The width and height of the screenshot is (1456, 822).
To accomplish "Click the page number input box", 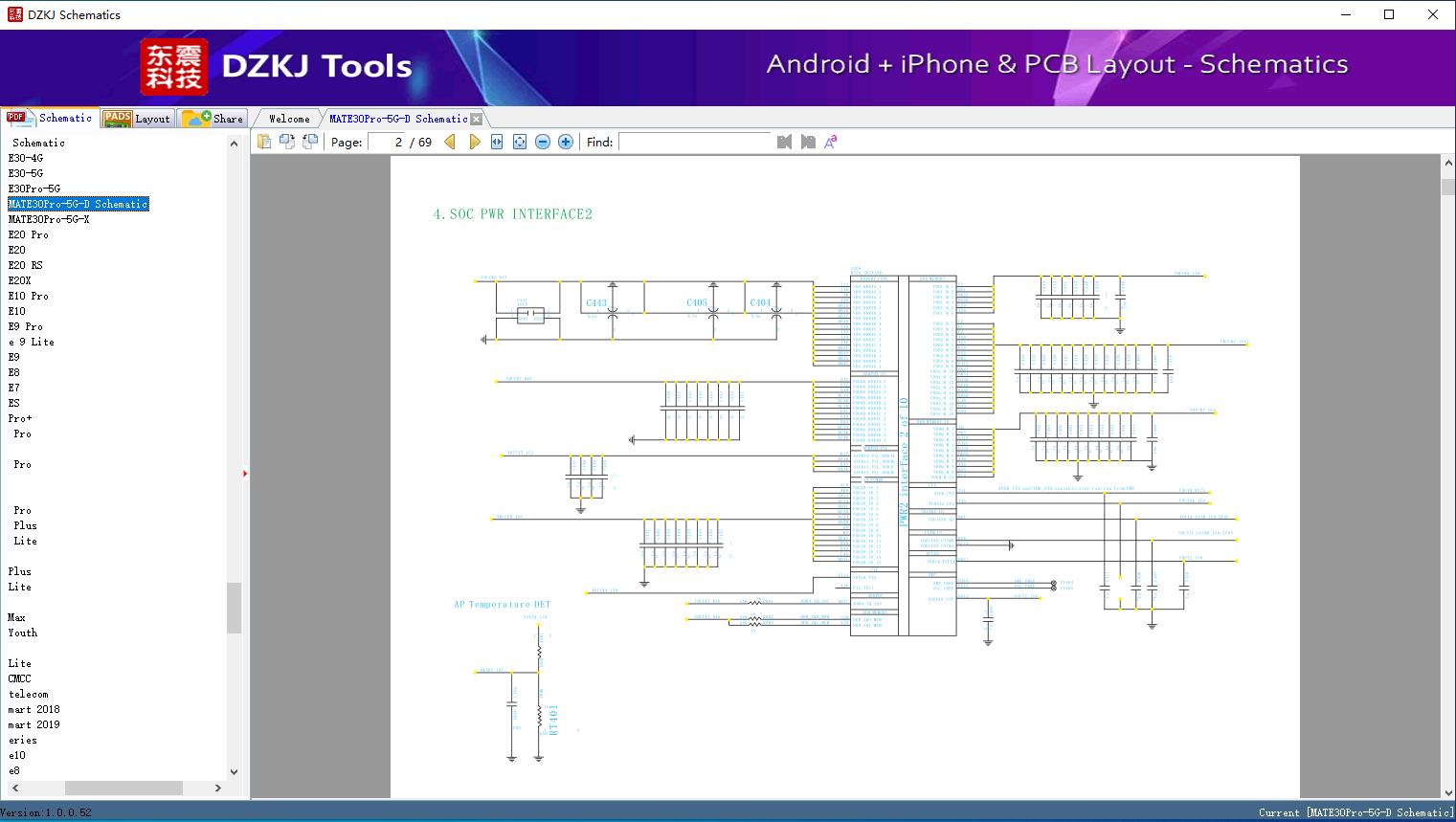I will 387,142.
